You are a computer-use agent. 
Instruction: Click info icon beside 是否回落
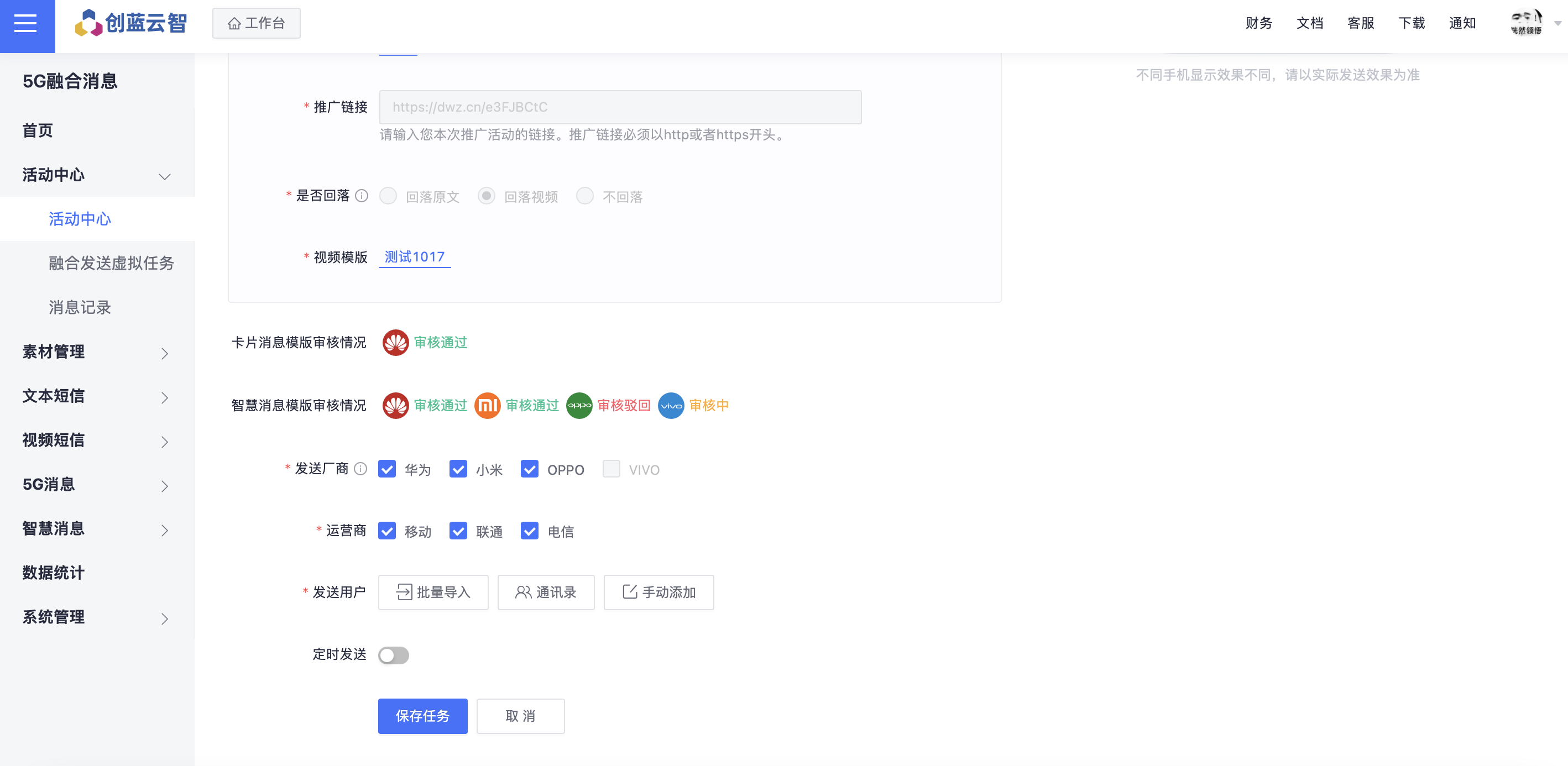(362, 195)
